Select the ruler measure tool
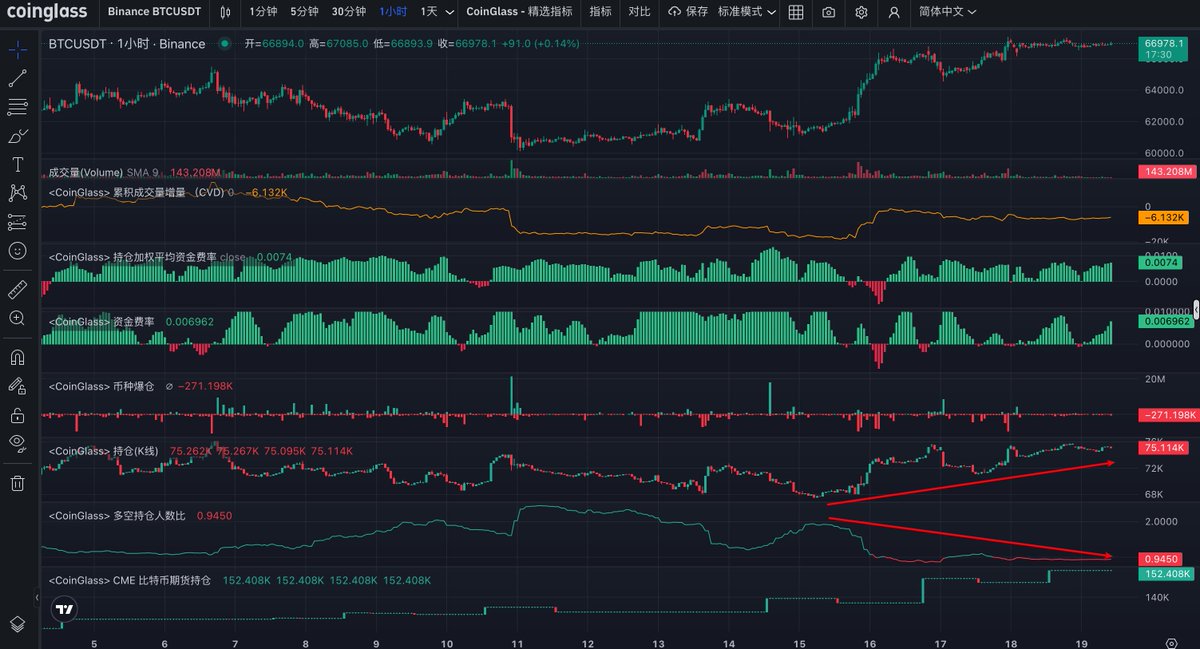1200x649 pixels. pyautogui.click(x=17, y=289)
